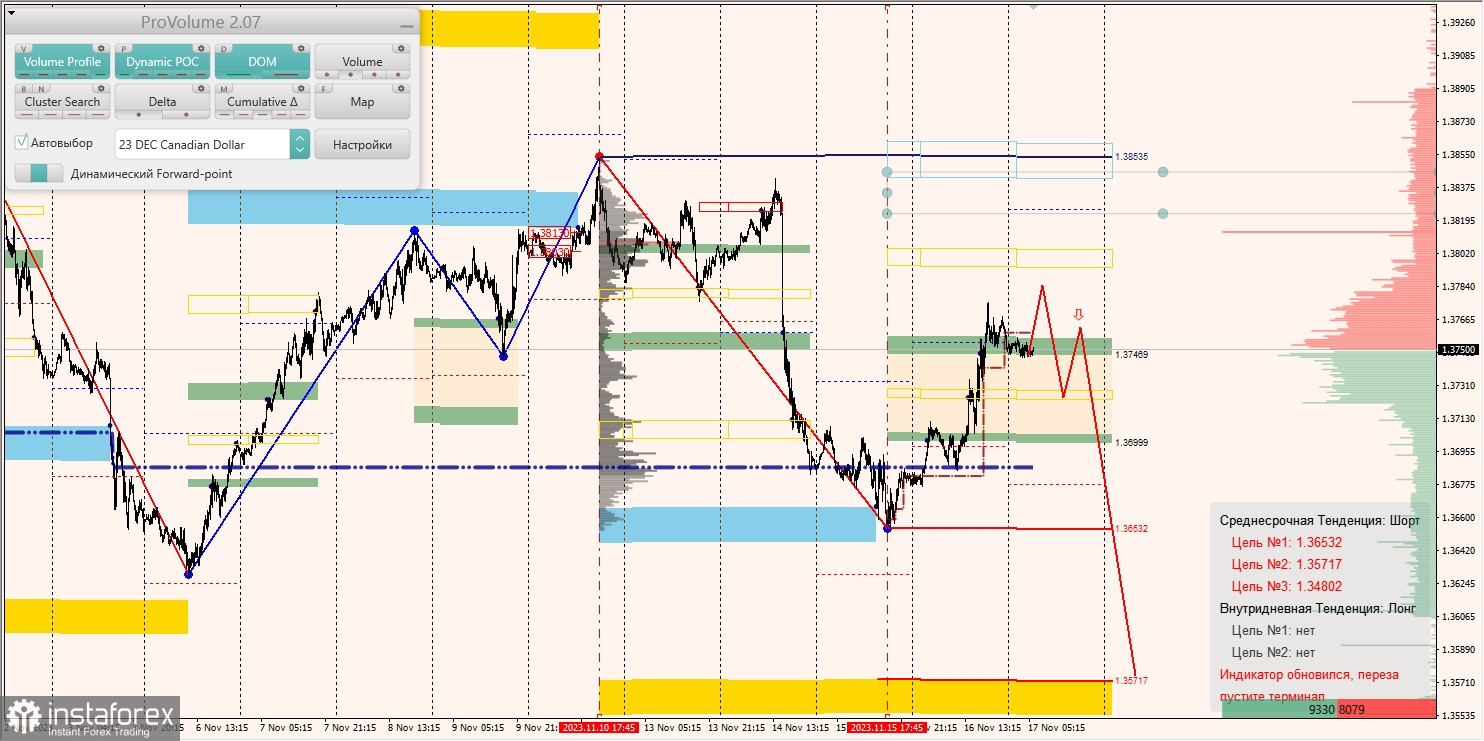Click the red swing-high point at 1.38535
The image size is (1484, 741).
click(599, 156)
